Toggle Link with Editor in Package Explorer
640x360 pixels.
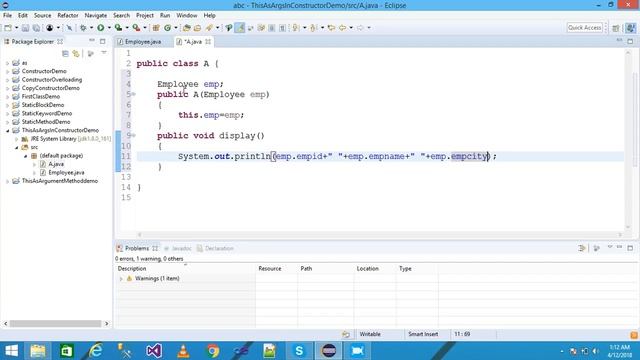[76, 53]
